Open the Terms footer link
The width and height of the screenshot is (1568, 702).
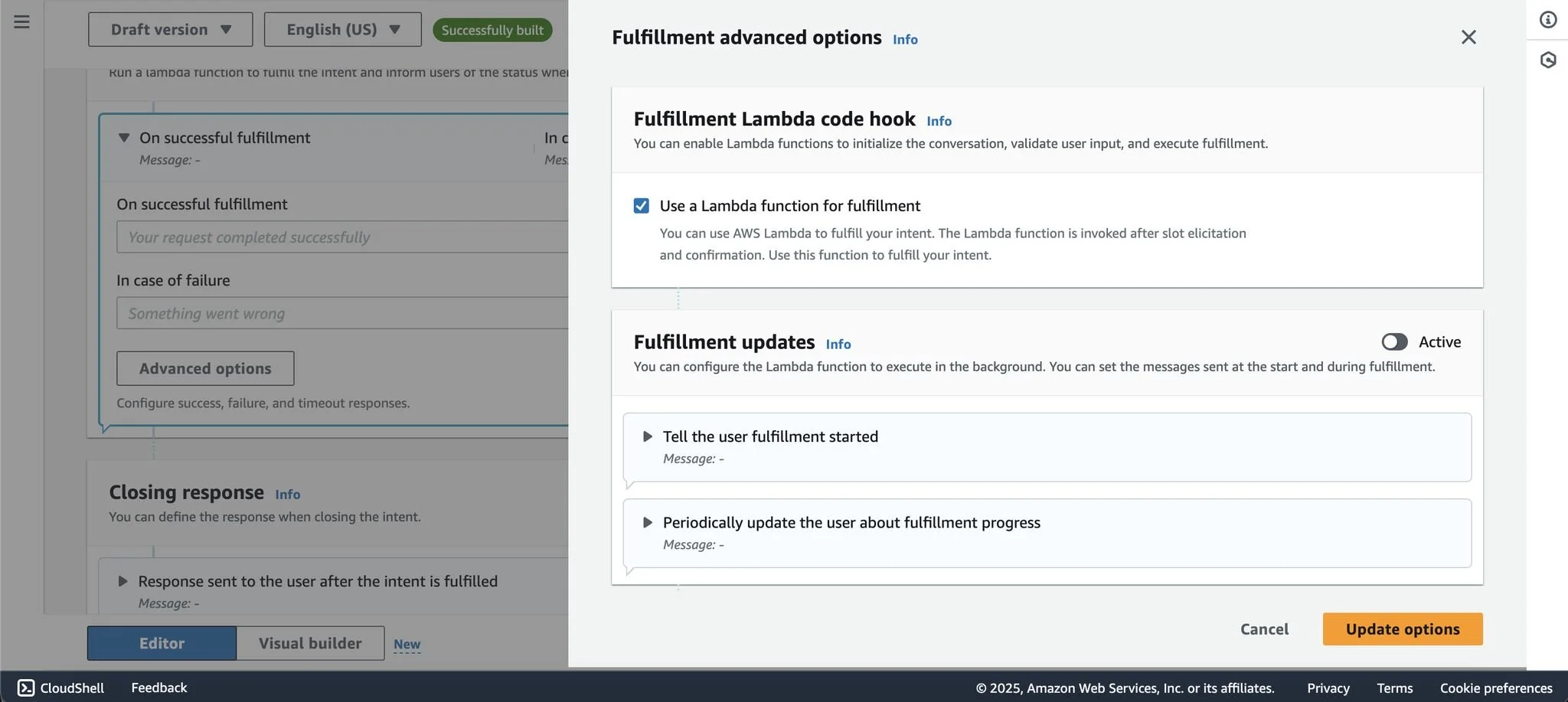click(x=1394, y=687)
